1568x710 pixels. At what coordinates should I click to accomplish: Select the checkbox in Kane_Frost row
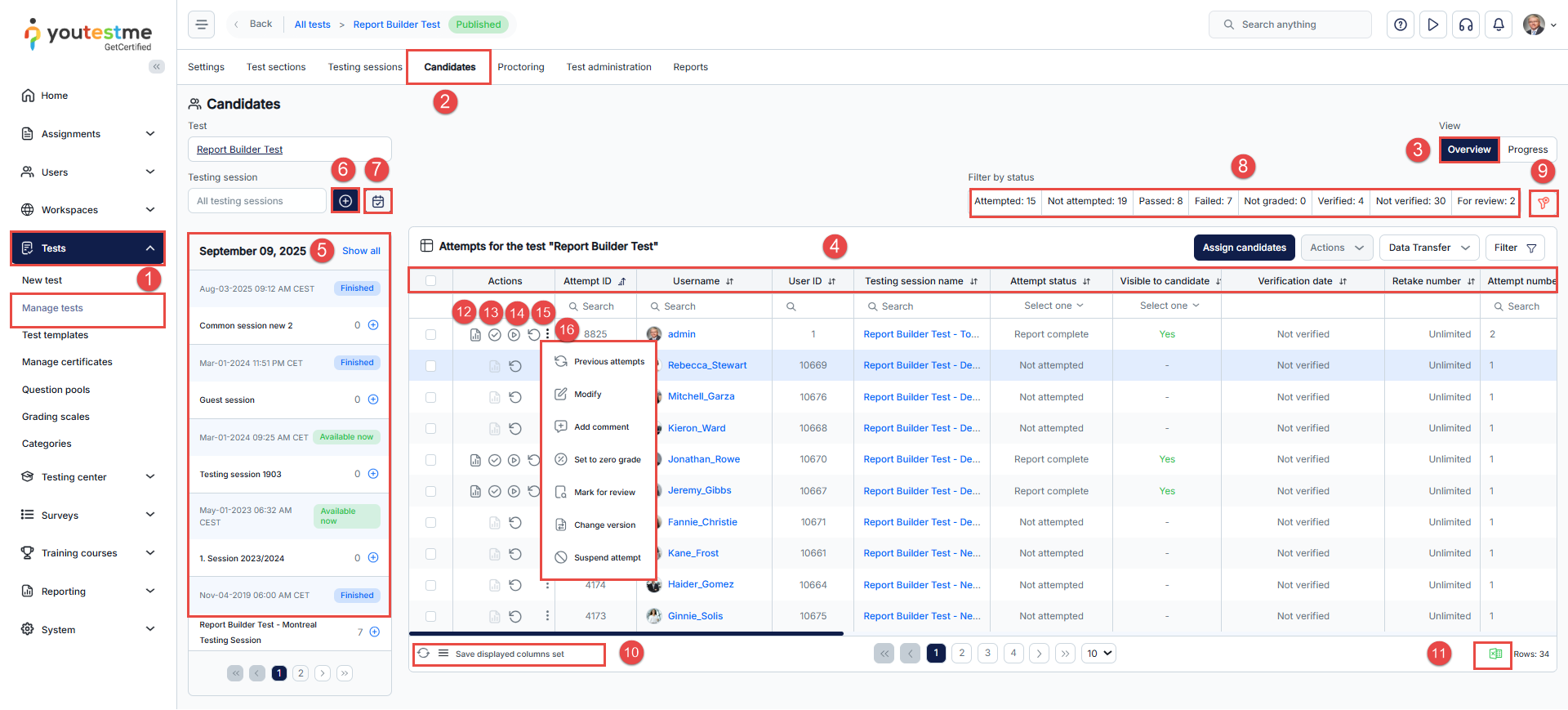point(430,554)
